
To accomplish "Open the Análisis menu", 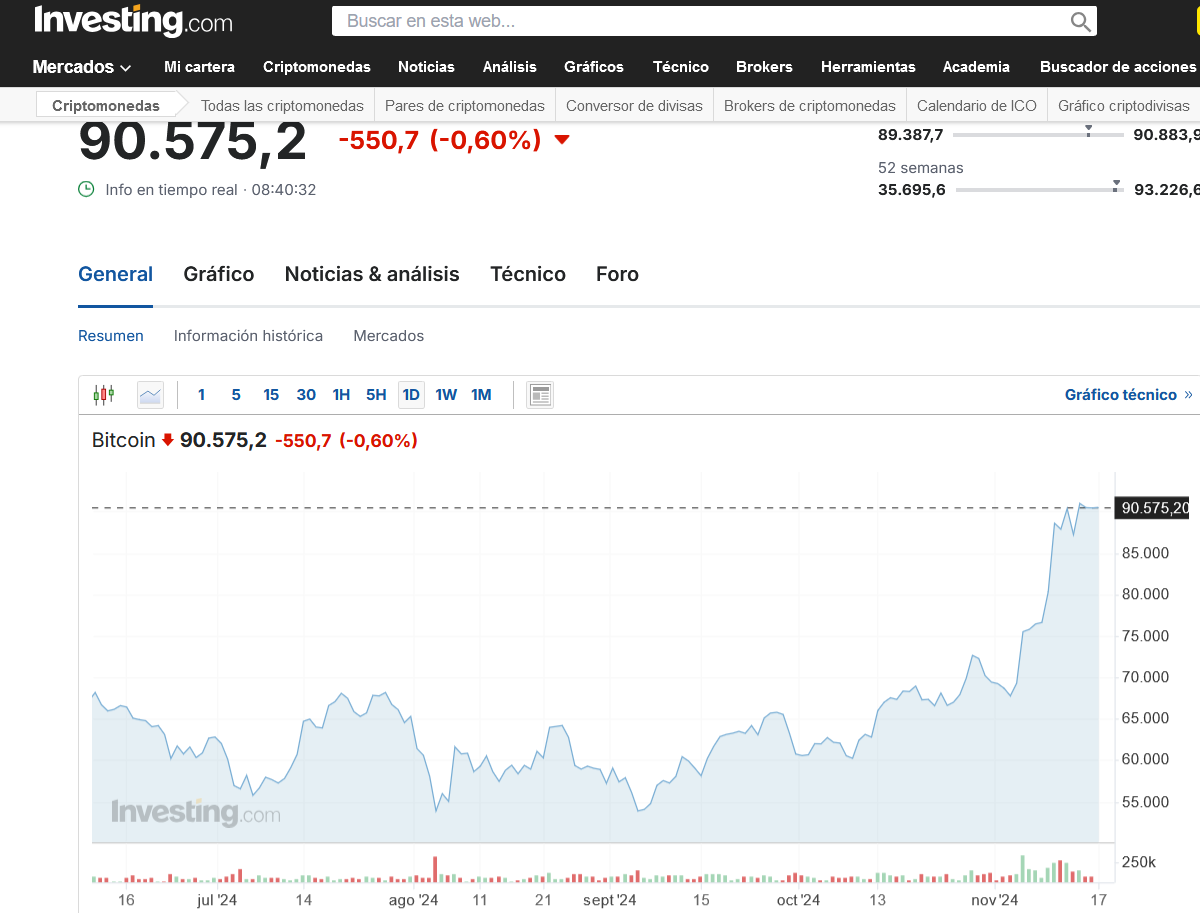I will point(510,67).
